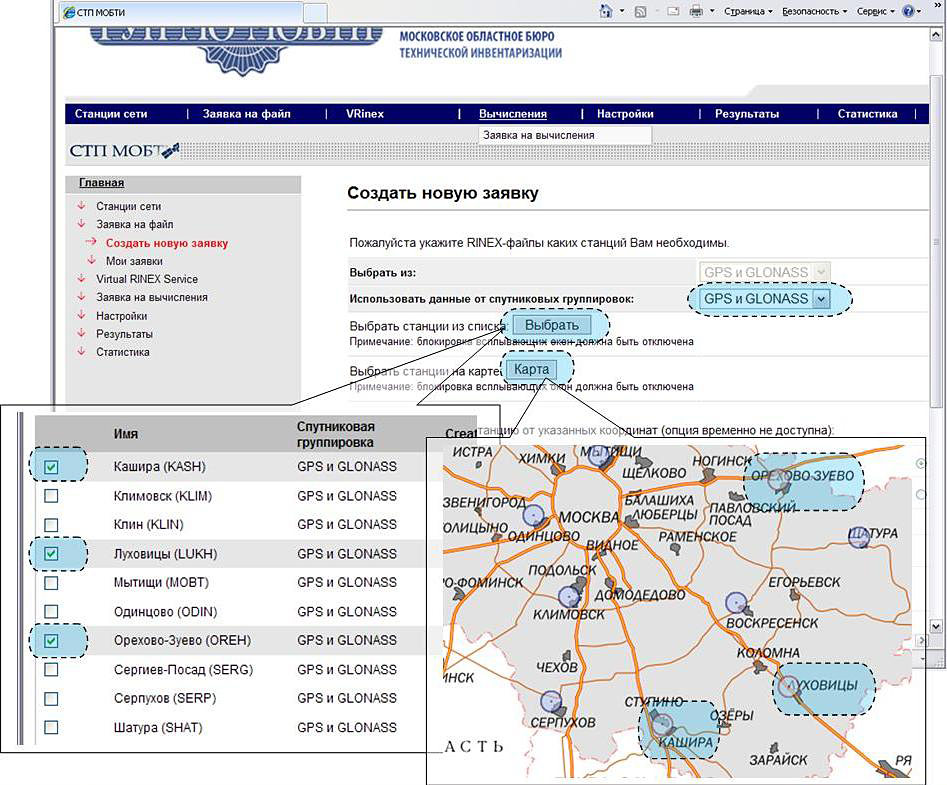Open Результаты in sidebar
Viewport: 947px width, 785px height.
point(124,334)
